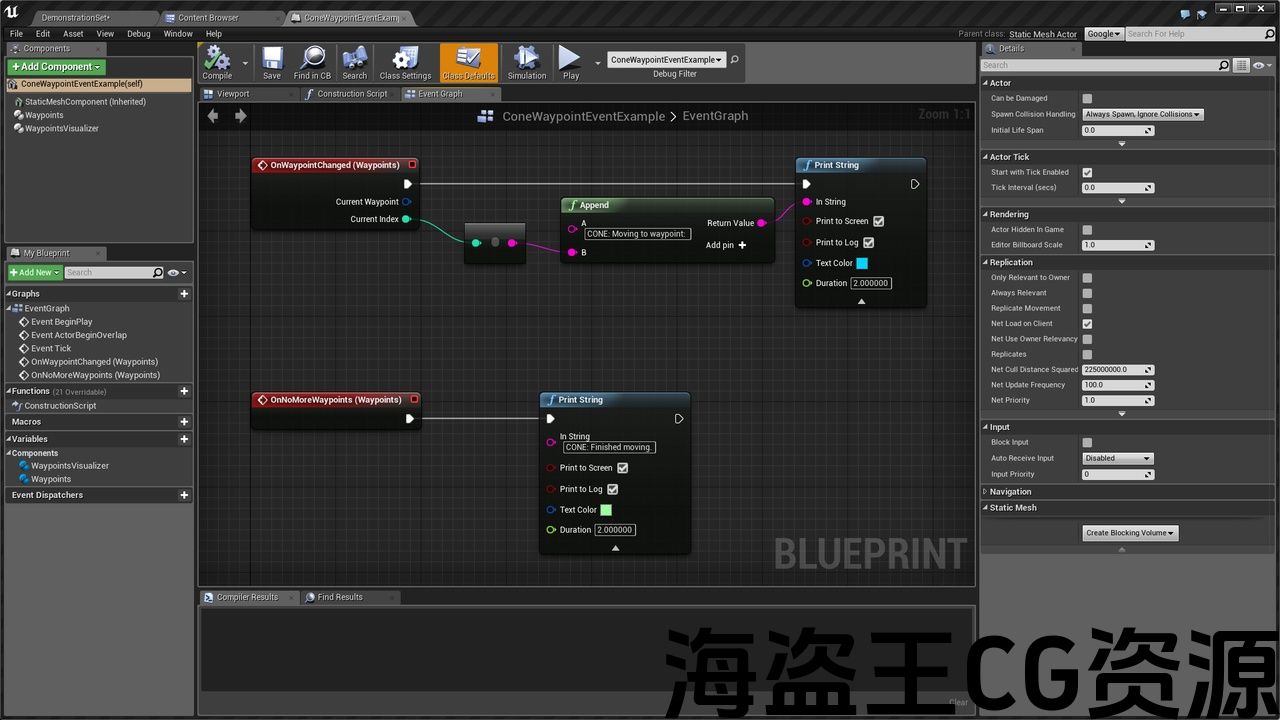The height and width of the screenshot is (720, 1280).
Task: Click the Compile toolbar icon
Action: (217, 62)
